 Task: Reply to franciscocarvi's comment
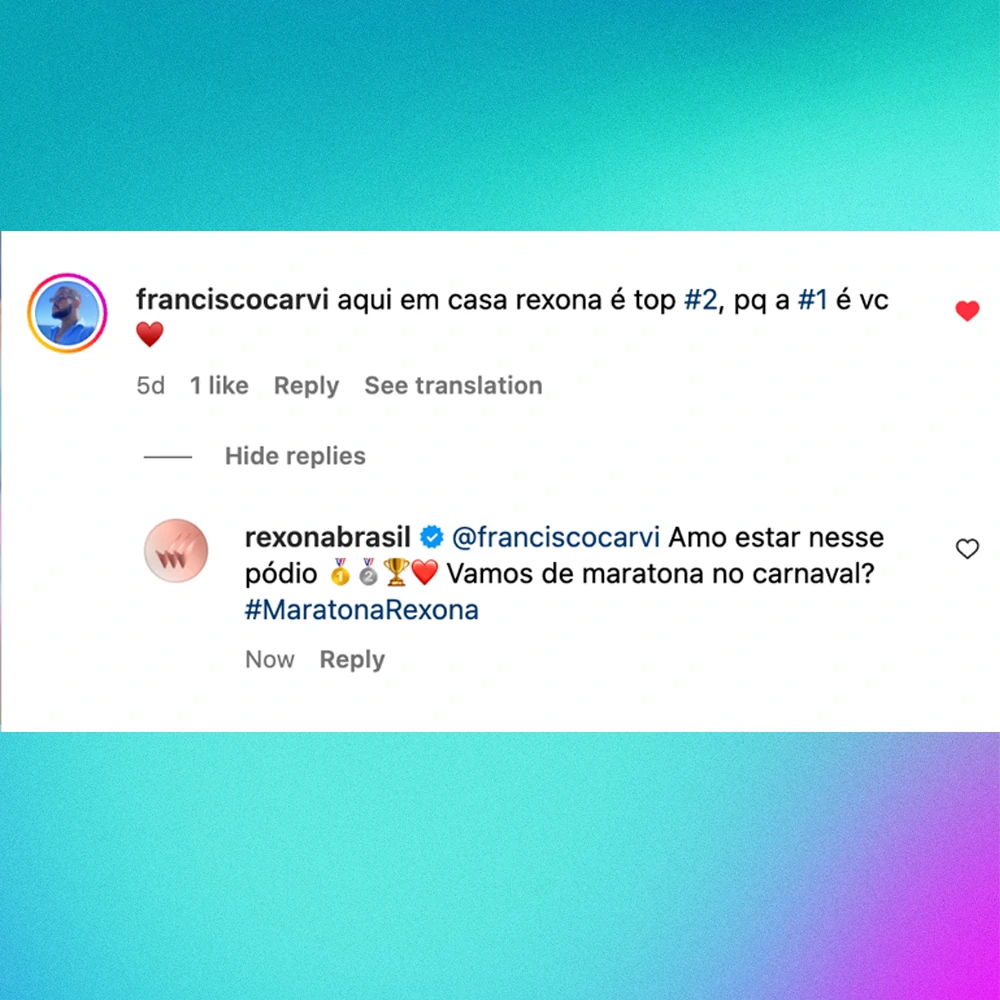(306, 385)
